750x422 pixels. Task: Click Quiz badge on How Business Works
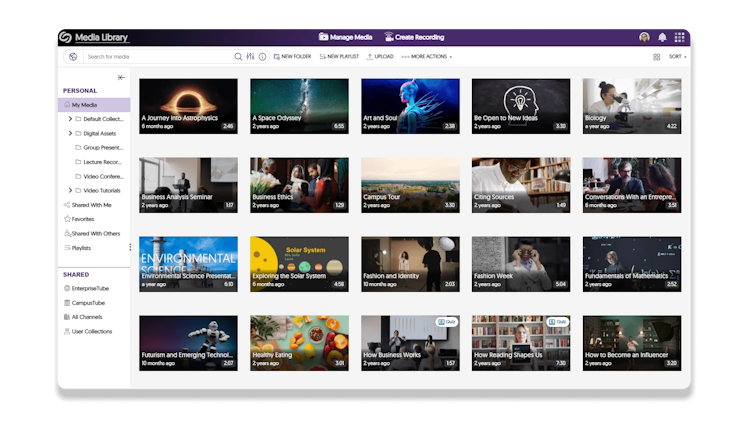(x=447, y=322)
